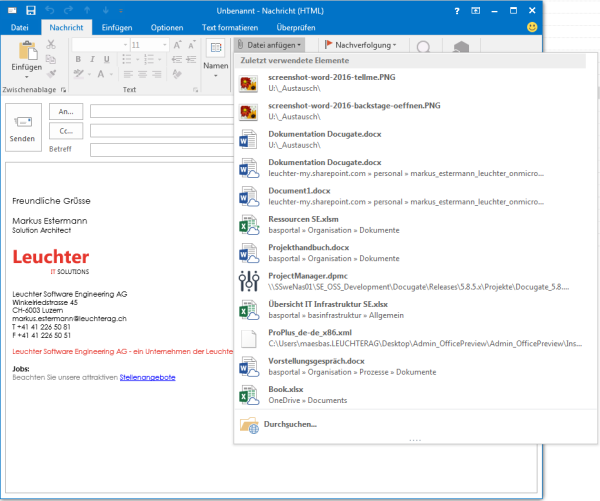The height and width of the screenshot is (501, 600).
Task: Open the Stellenangebote link
Action: coord(147,377)
